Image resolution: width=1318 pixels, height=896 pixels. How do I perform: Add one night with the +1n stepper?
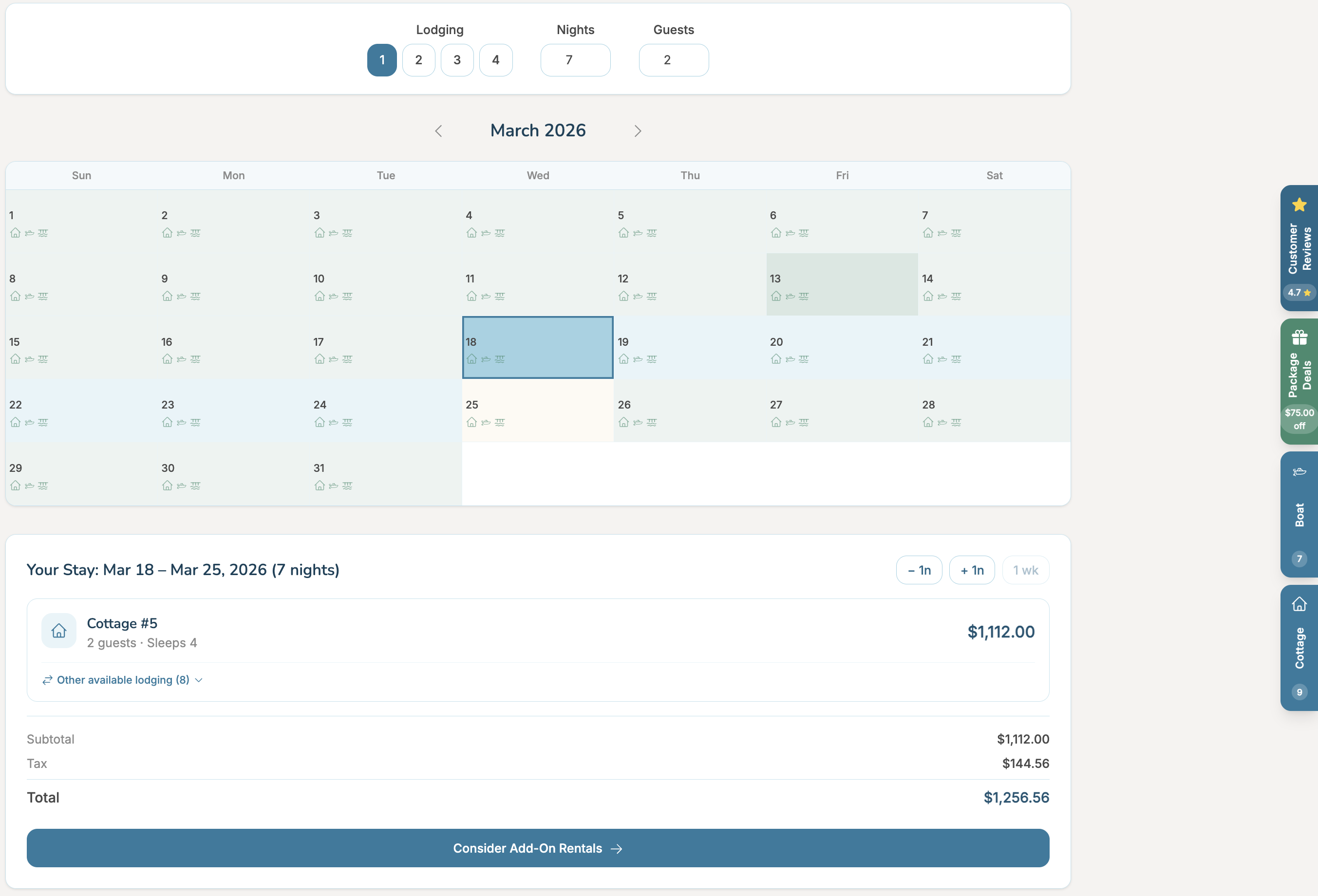(x=972, y=570)
